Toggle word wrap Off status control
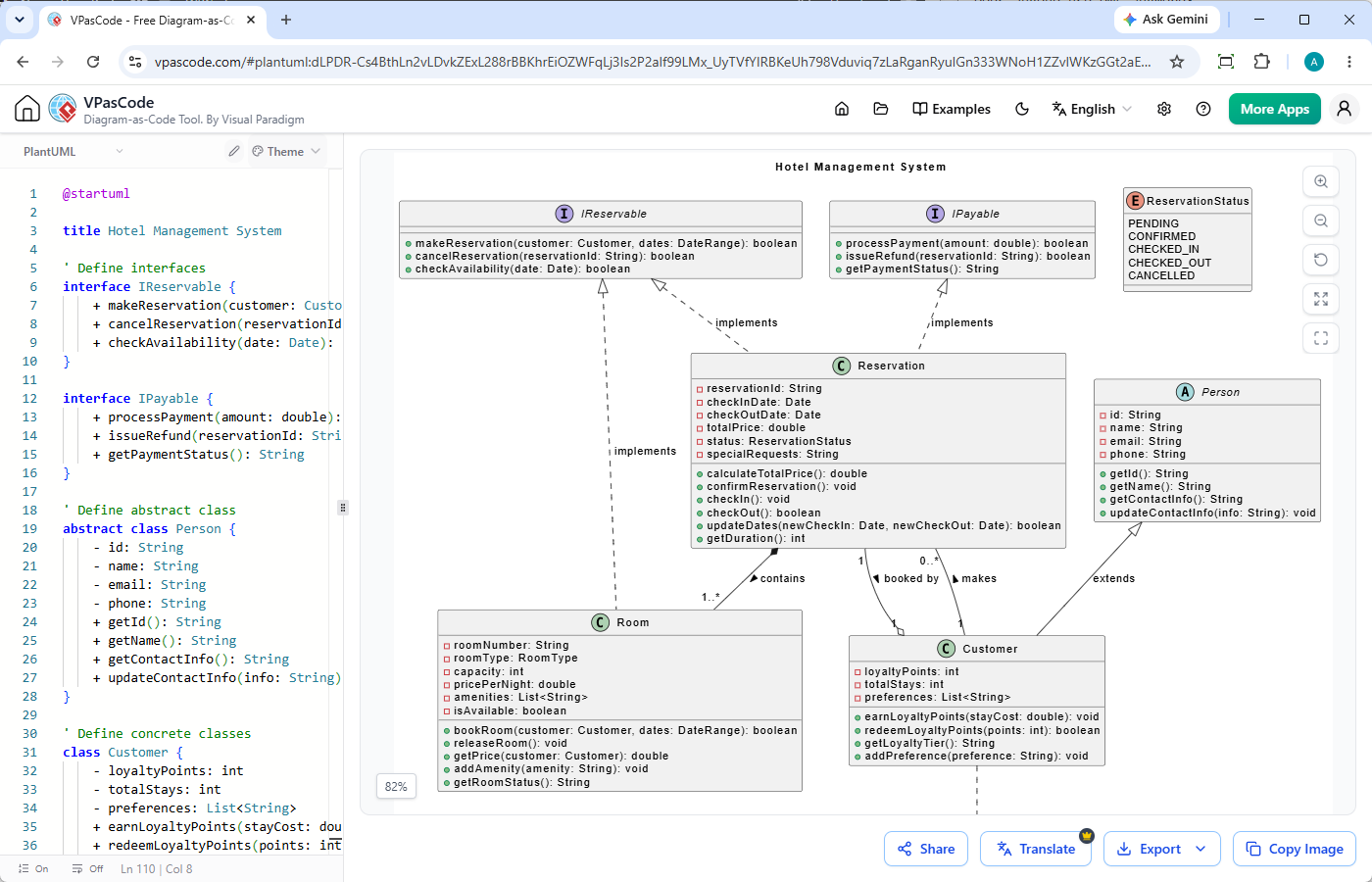This screenshot has width=1372, height=882. [88, 868]
